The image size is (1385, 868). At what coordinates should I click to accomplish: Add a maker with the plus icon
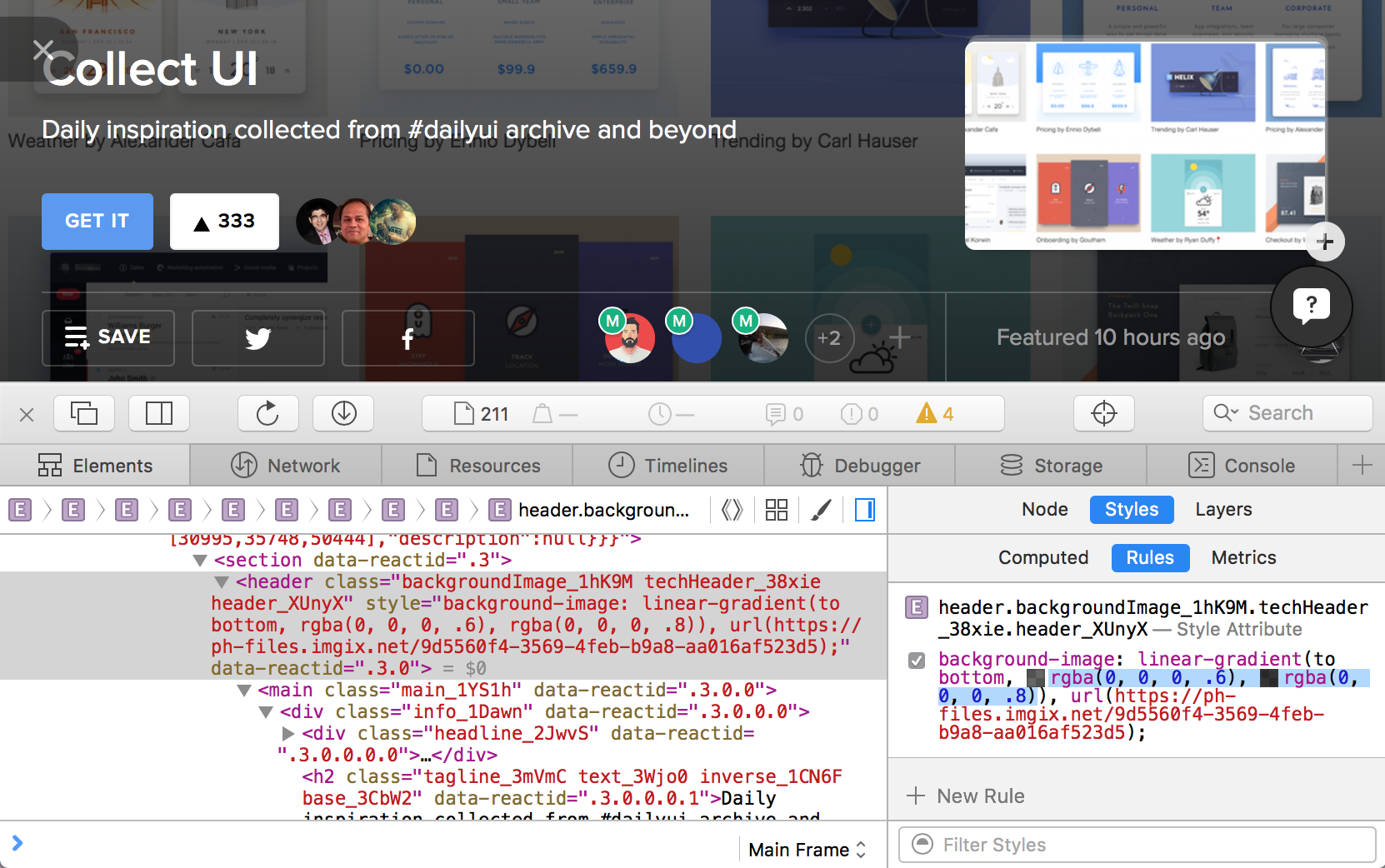(x=898, y=337)
